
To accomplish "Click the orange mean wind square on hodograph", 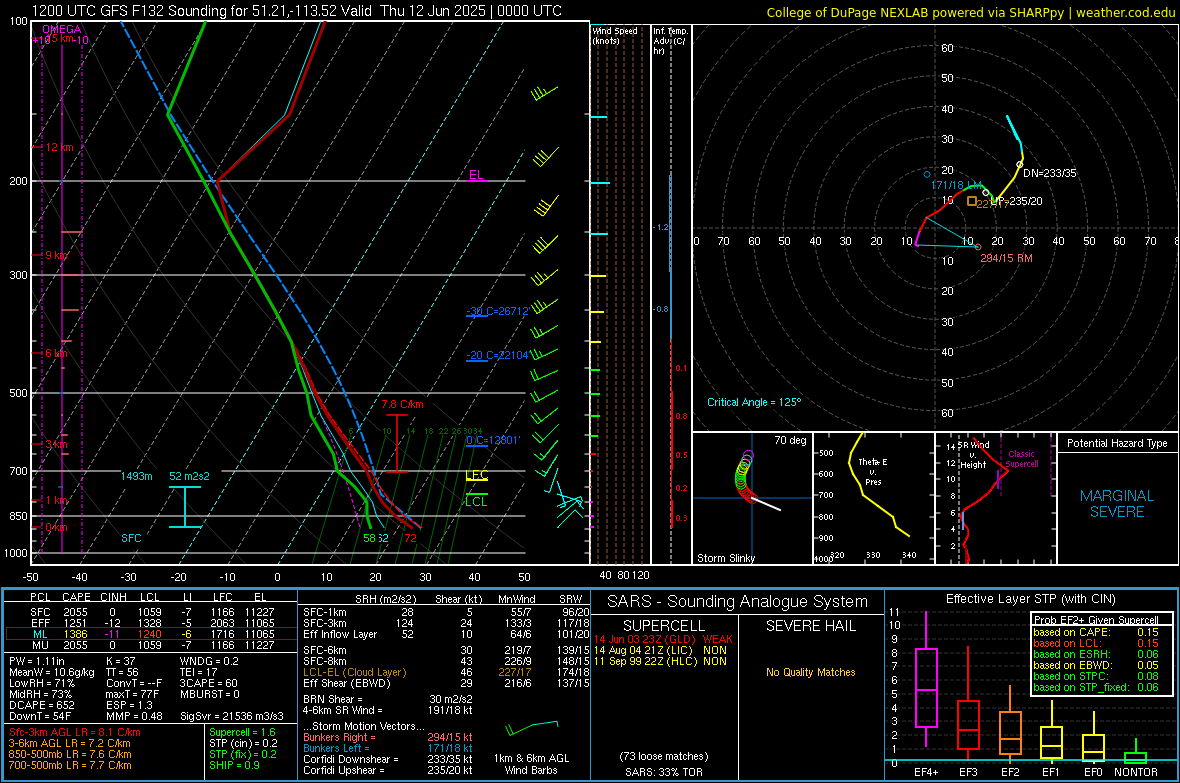I will tap(972, 201).
